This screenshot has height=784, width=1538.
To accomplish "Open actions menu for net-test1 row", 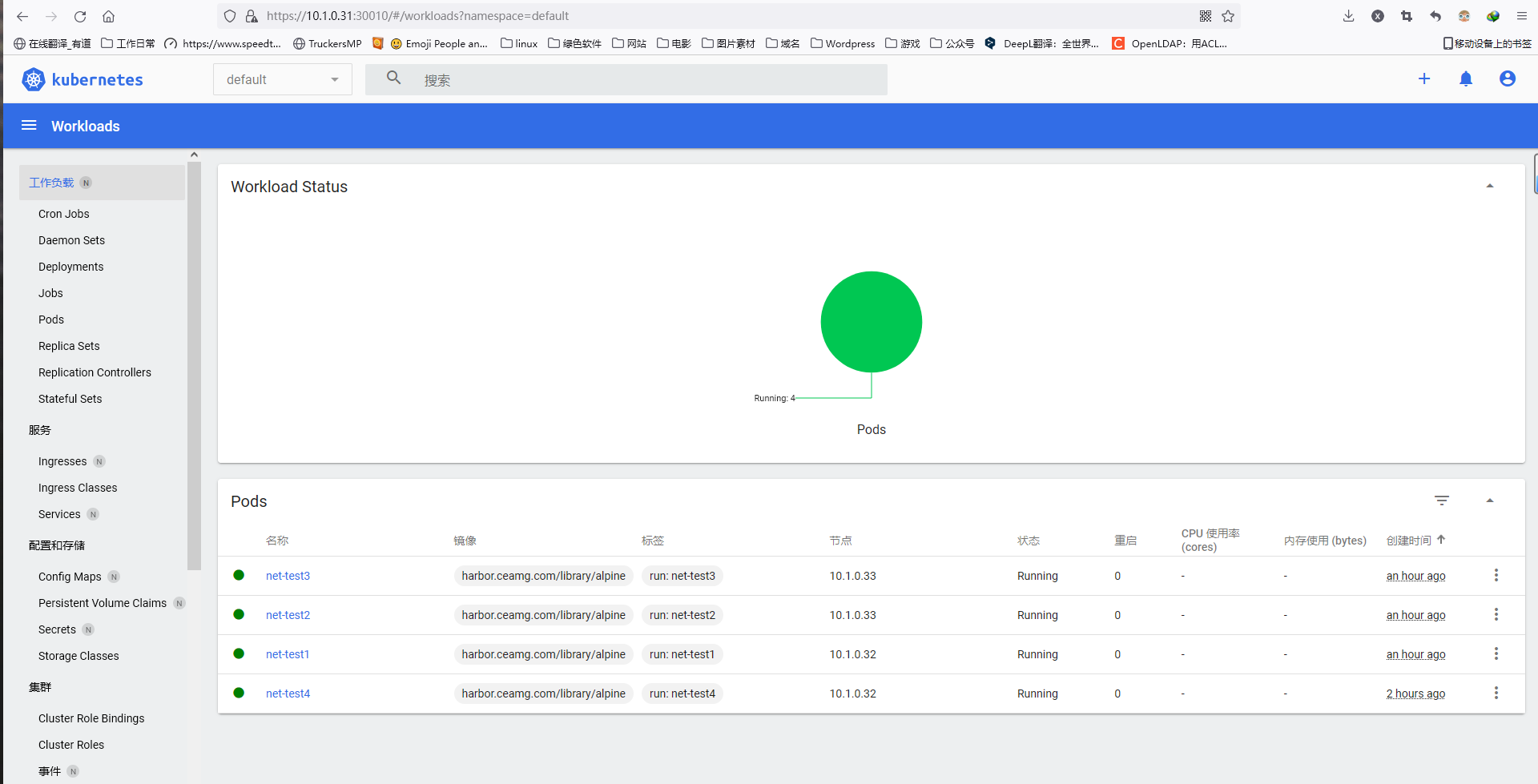I will 1496,653.
